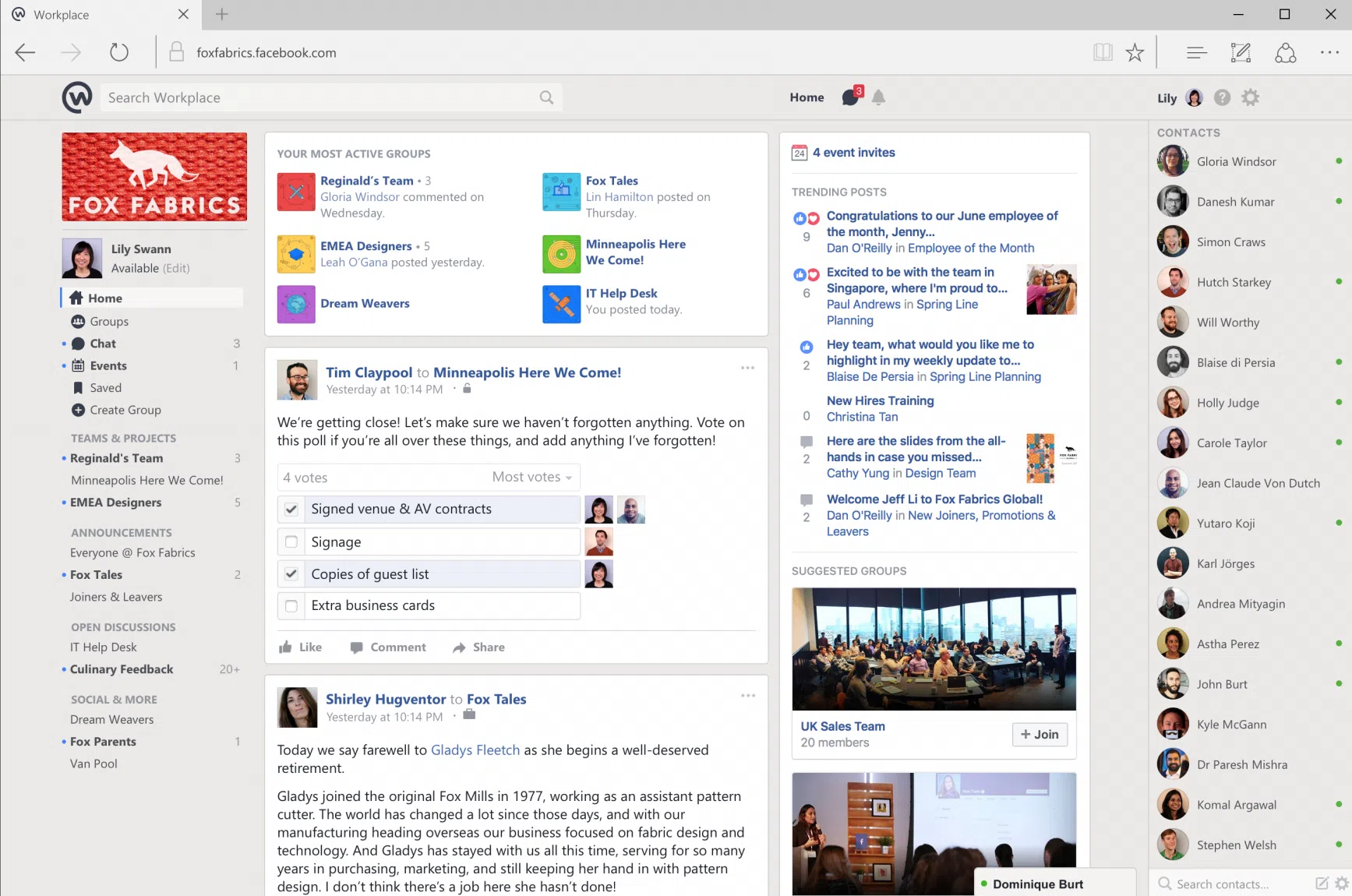The image size is (1352, 896).
Task: Check Extra business cards poll option
Action: click(291, 605)
